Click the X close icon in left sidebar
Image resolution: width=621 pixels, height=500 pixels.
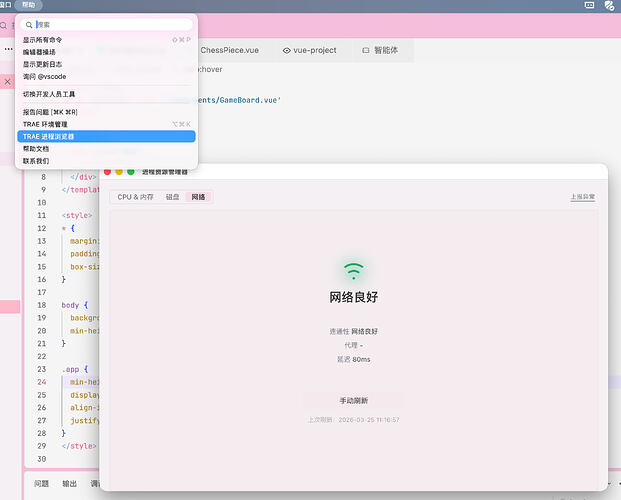pos(7,82)
